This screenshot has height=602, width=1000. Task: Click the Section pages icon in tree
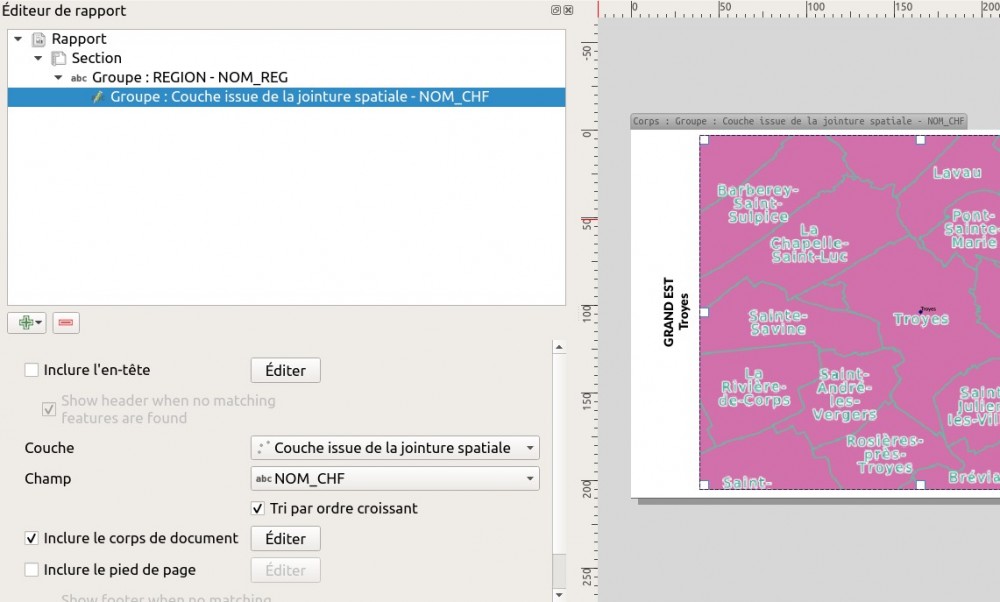point(59,58)
